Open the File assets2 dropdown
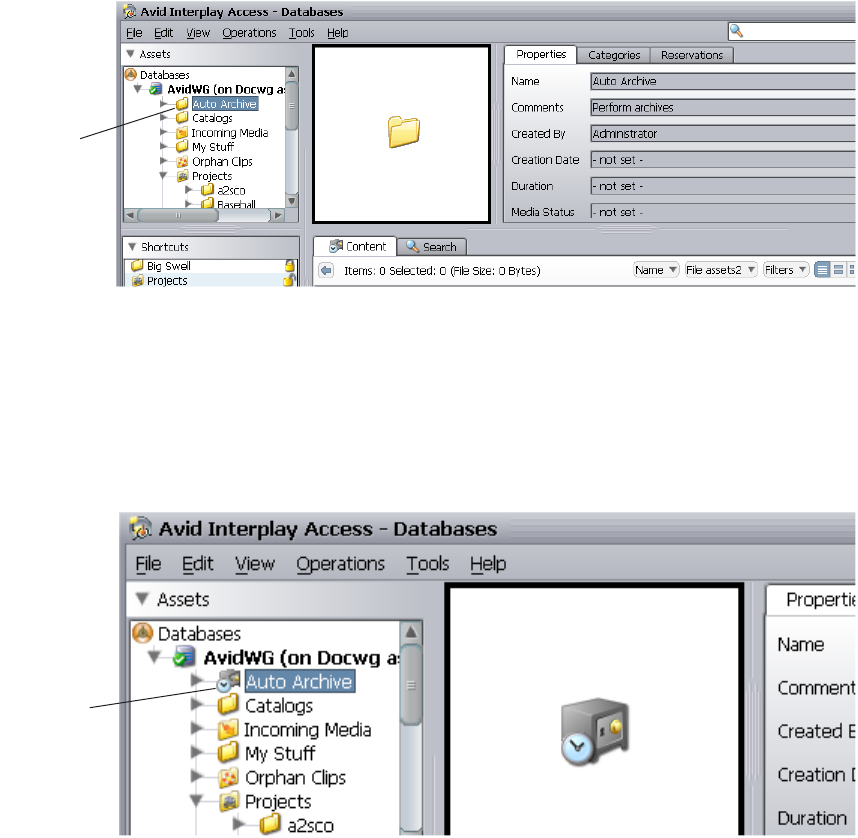Screen dimensions: 858x838 (721, 270)
